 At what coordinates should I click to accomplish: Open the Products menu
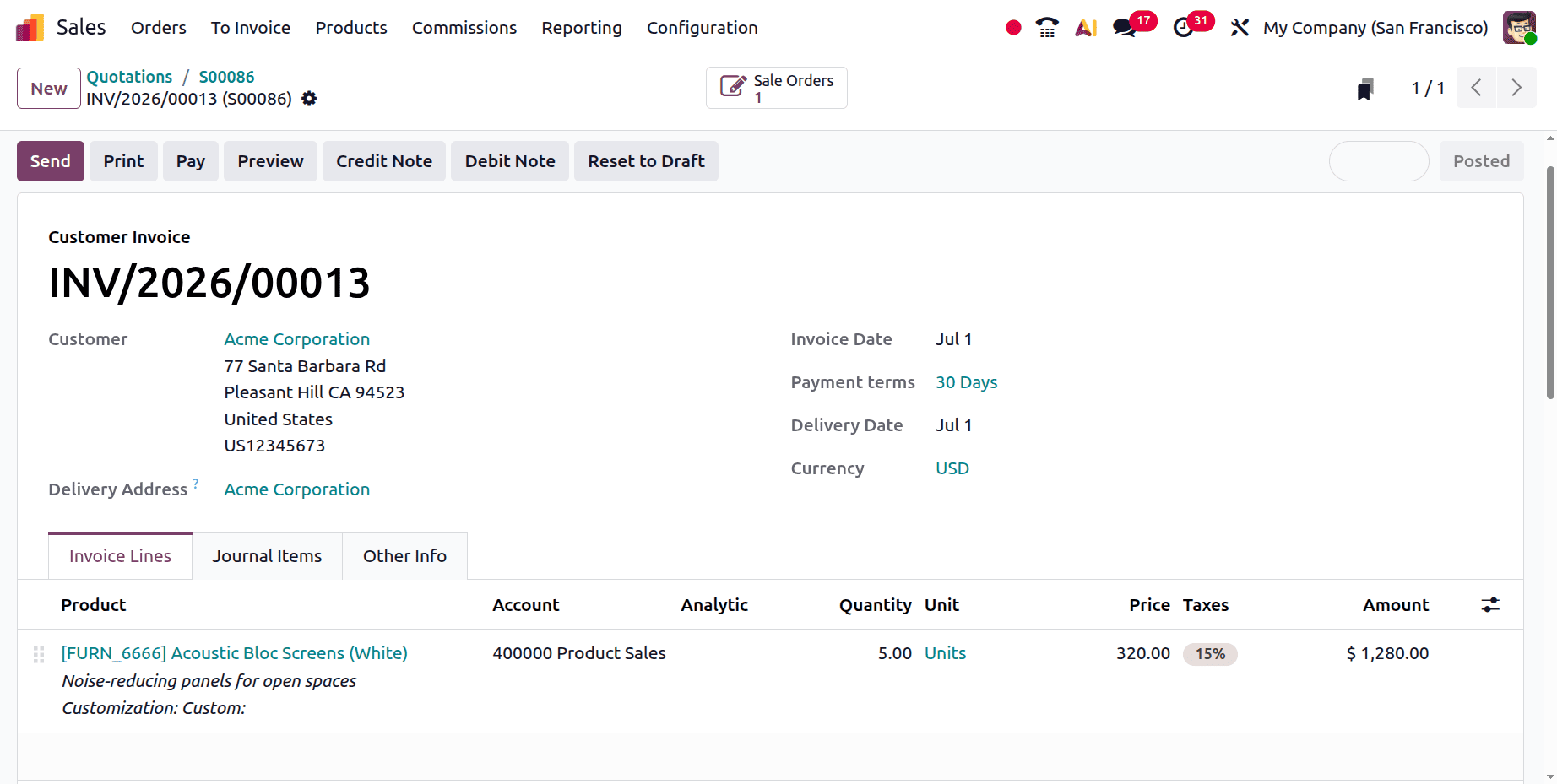[351, 28]
